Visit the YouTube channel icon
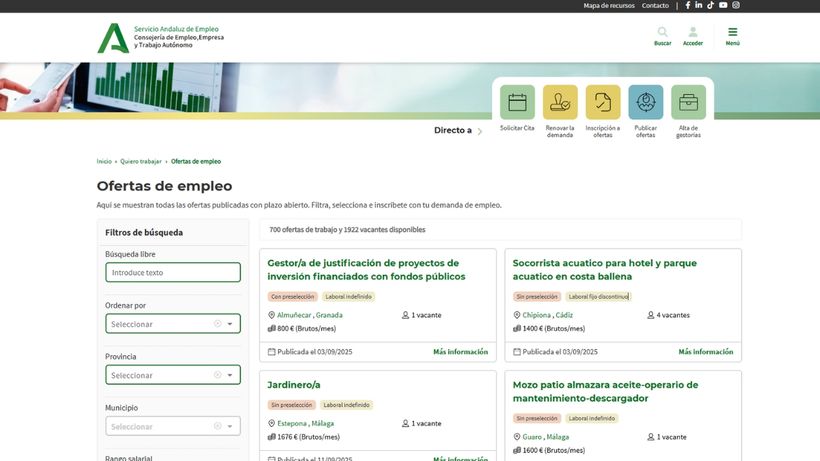The image size is (820, 461). 723,6
